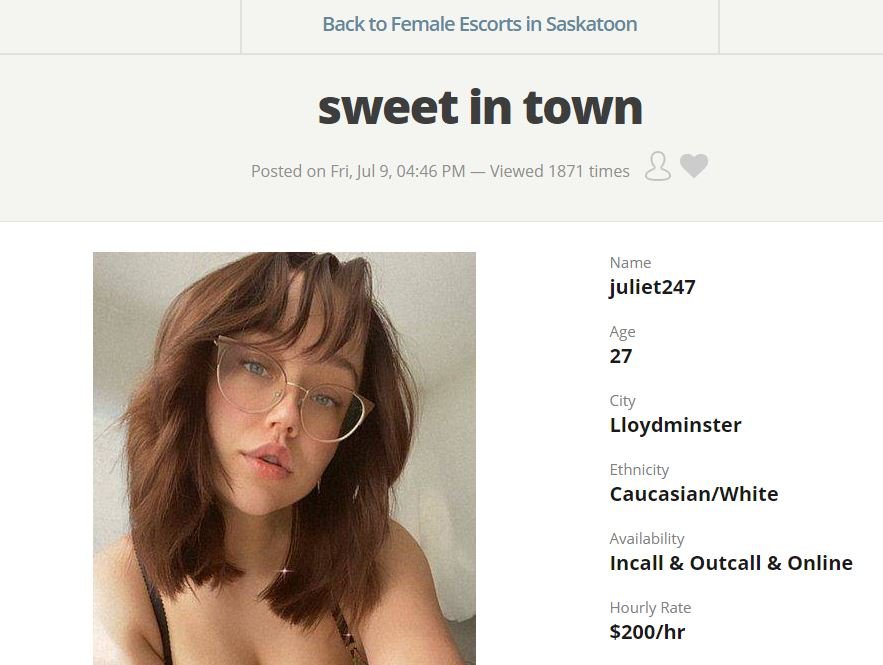
Task: Click the 'sweet in town' heading
Action: coord(480,108)
